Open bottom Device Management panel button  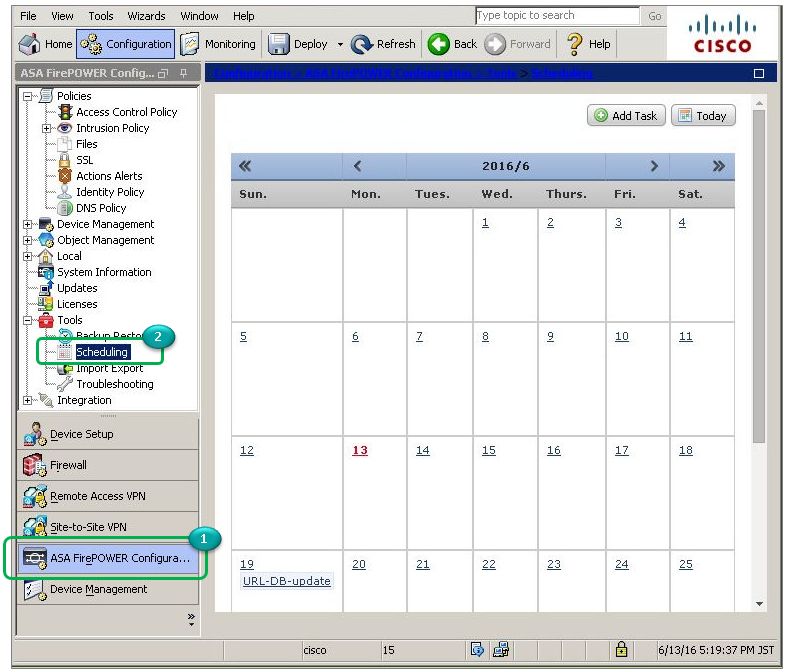click(x=108, y=589)
